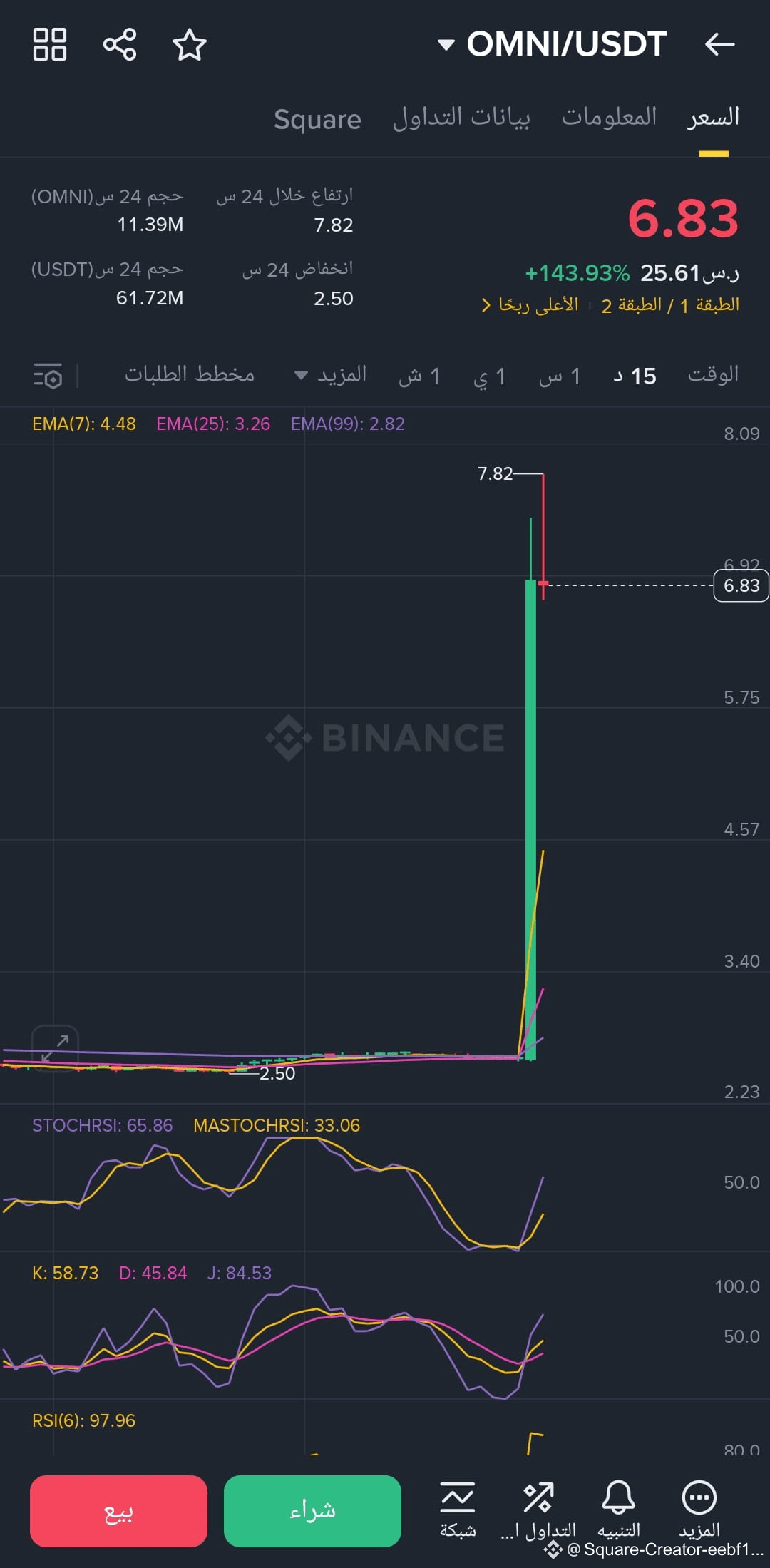This screenshot has width=770, height=1568.
Task: Open الطبقة 1 / الطبقة 2 category link
Action: pyautogui.click(x=670, y=305)
